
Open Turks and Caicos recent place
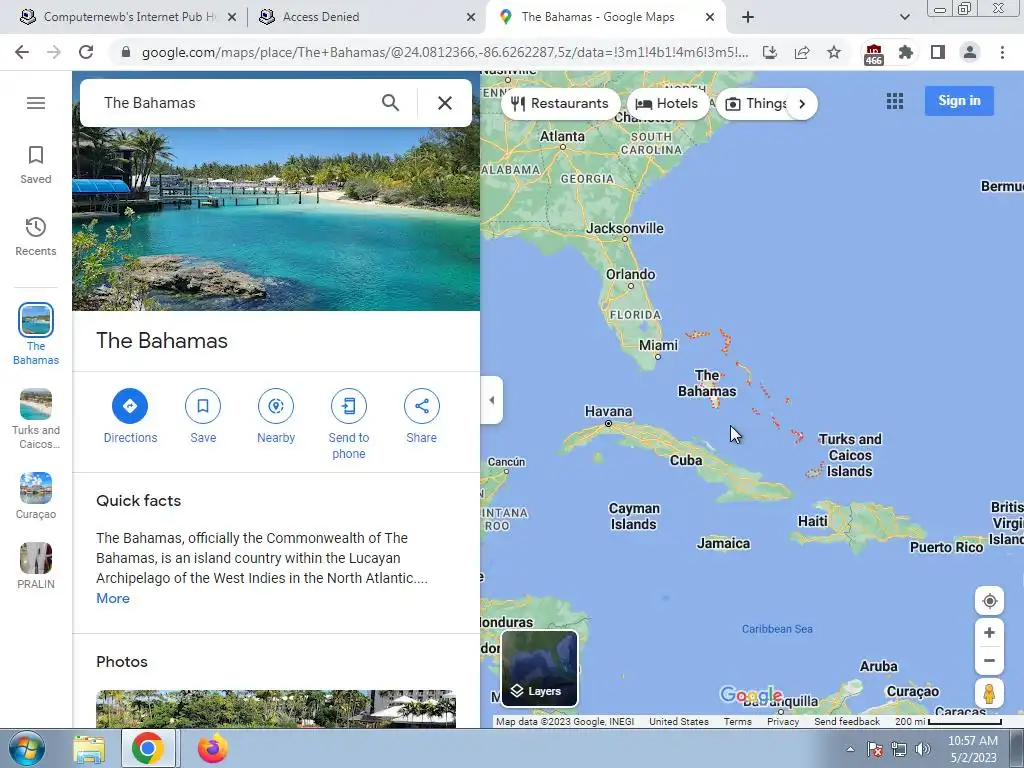coord(36,419)
